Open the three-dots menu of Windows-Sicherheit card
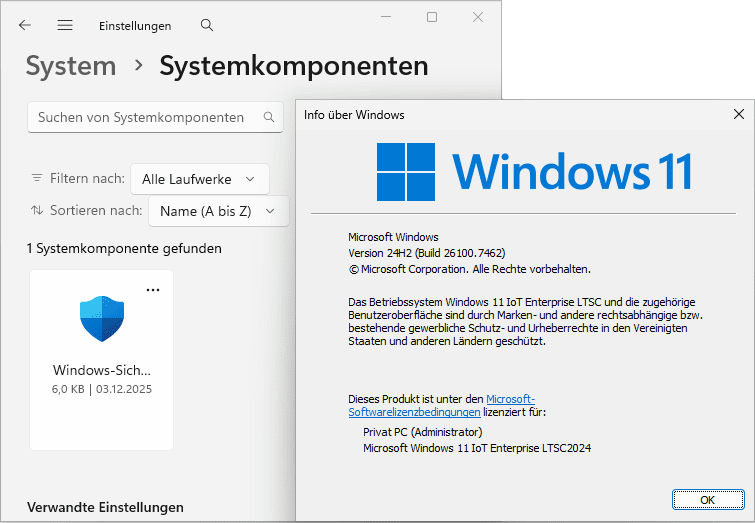This screenshot has height=523, width=755. [153, 290]
